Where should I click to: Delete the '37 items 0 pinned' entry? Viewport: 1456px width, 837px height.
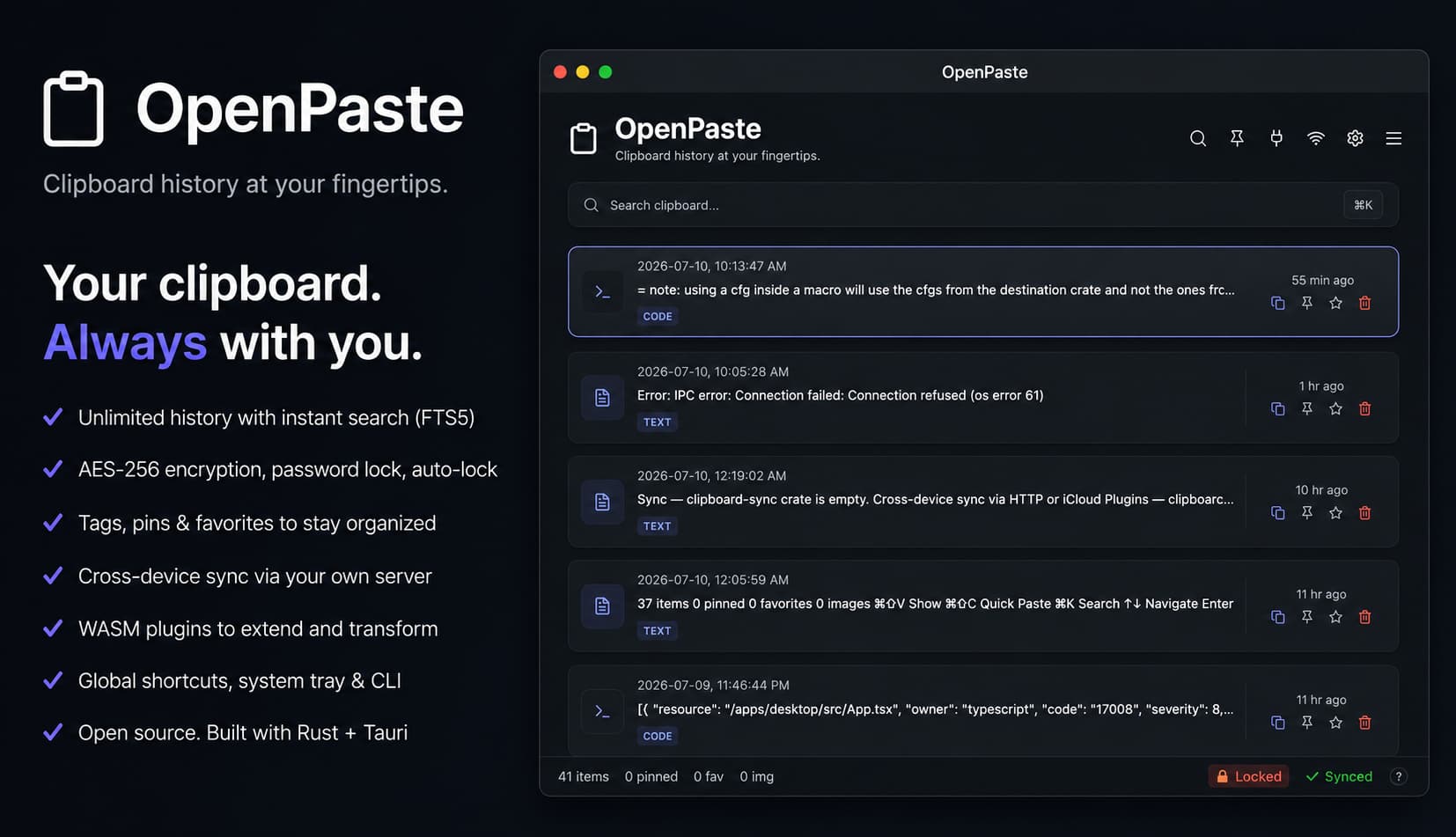(x=1364, y=617)
